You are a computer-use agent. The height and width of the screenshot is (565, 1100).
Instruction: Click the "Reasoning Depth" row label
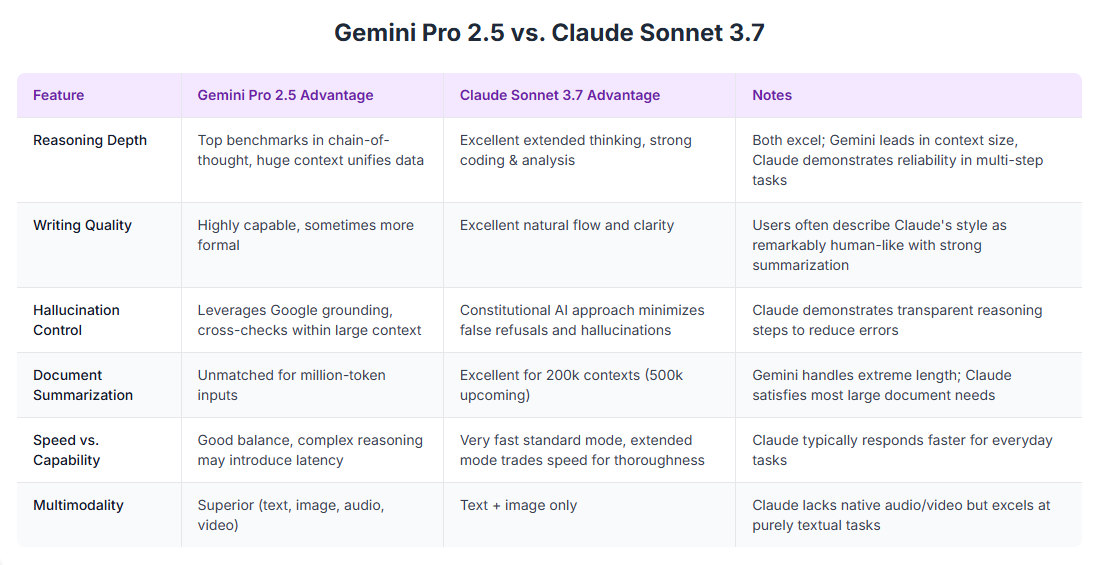pyautogui.click(x=90, y=140)
